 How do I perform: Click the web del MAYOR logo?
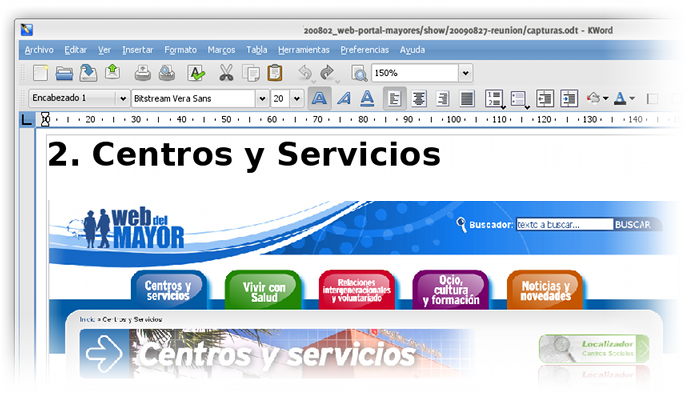pyautogui.click(x=126, y=228)
